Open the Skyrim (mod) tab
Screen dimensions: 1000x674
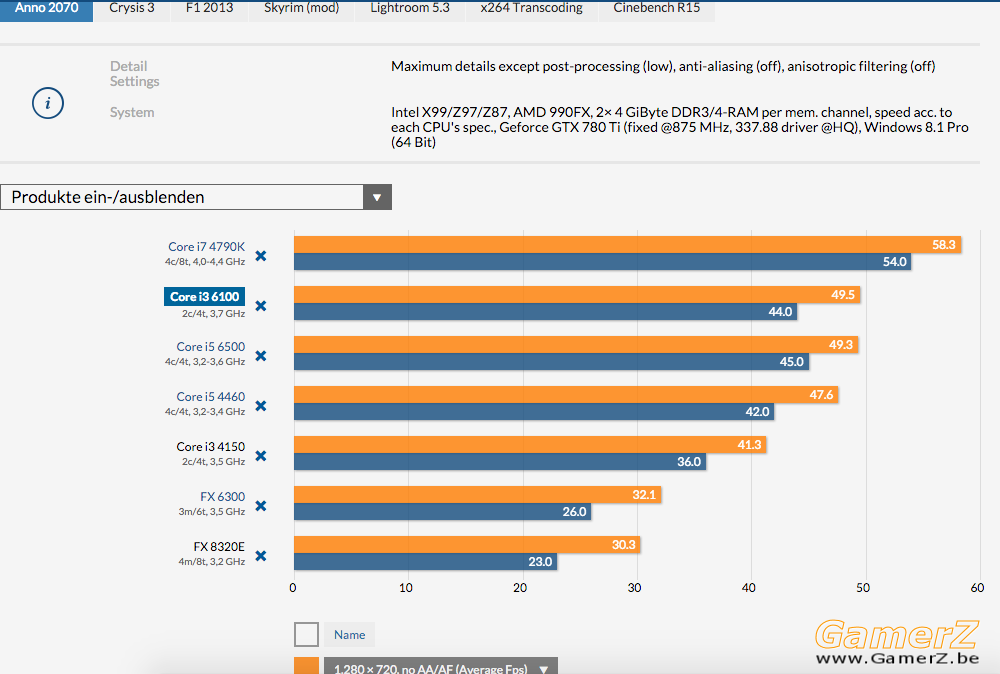[x=301, y=10]
